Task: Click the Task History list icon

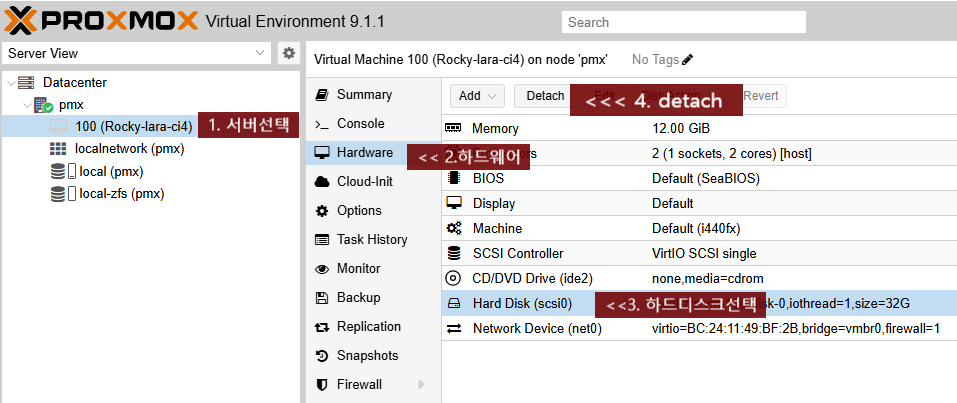Action: pos(322,240)
